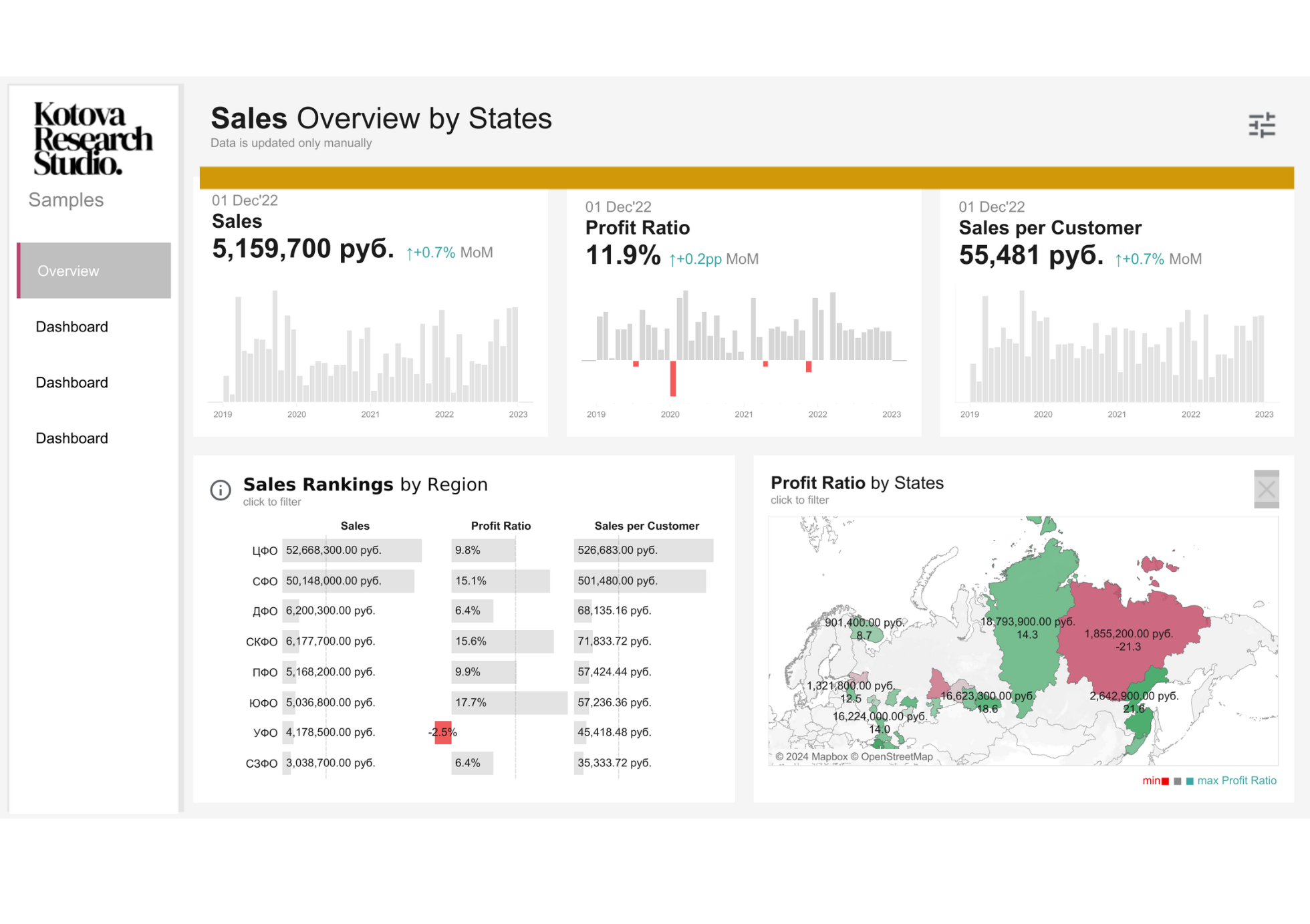Click the red min legend swatch
1310x924 pixels.
point(1165,781)
